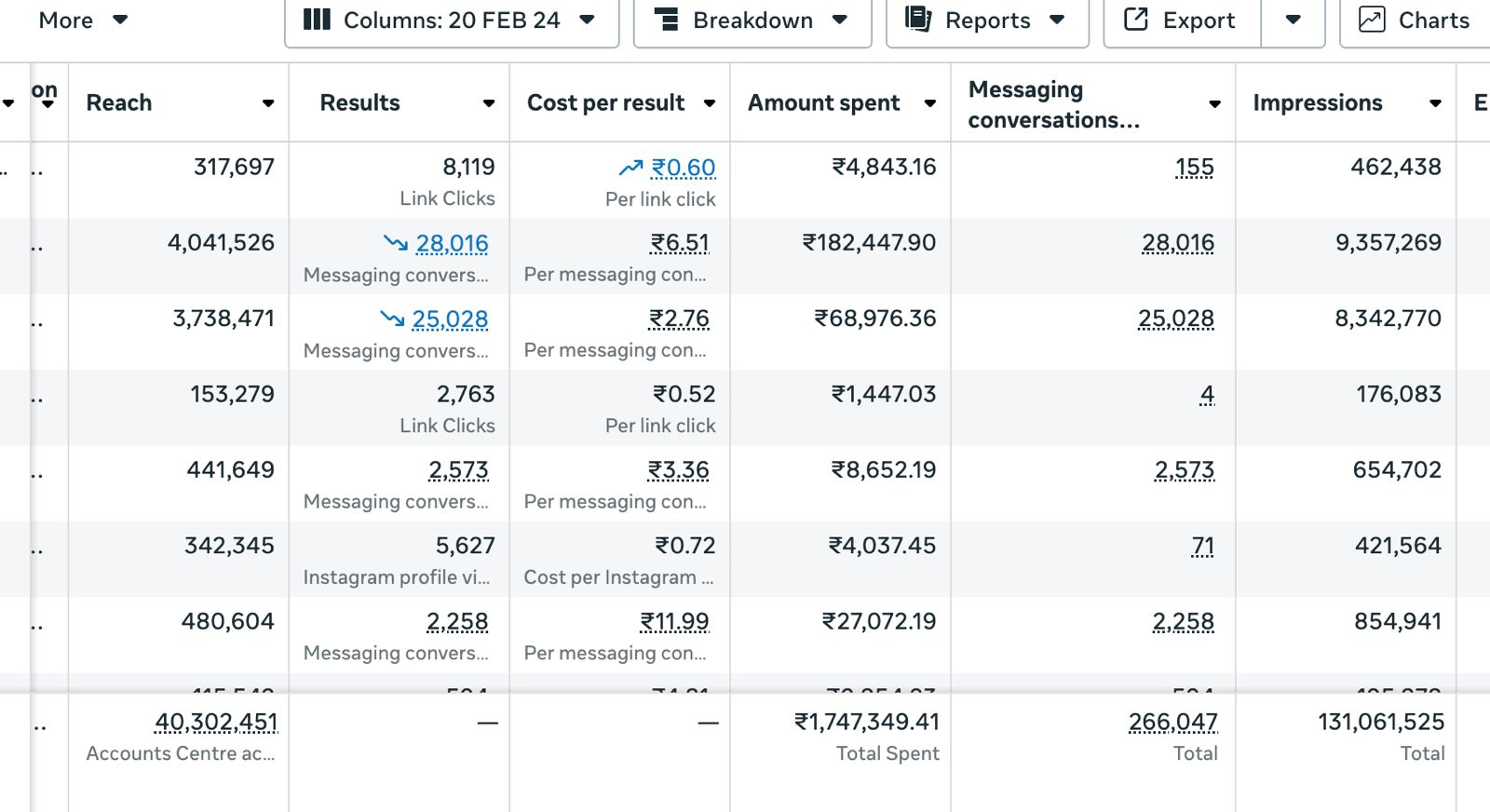Click the Charts graph icon
This screenshot has width=1490, height=812.
tap(1372, 20)
